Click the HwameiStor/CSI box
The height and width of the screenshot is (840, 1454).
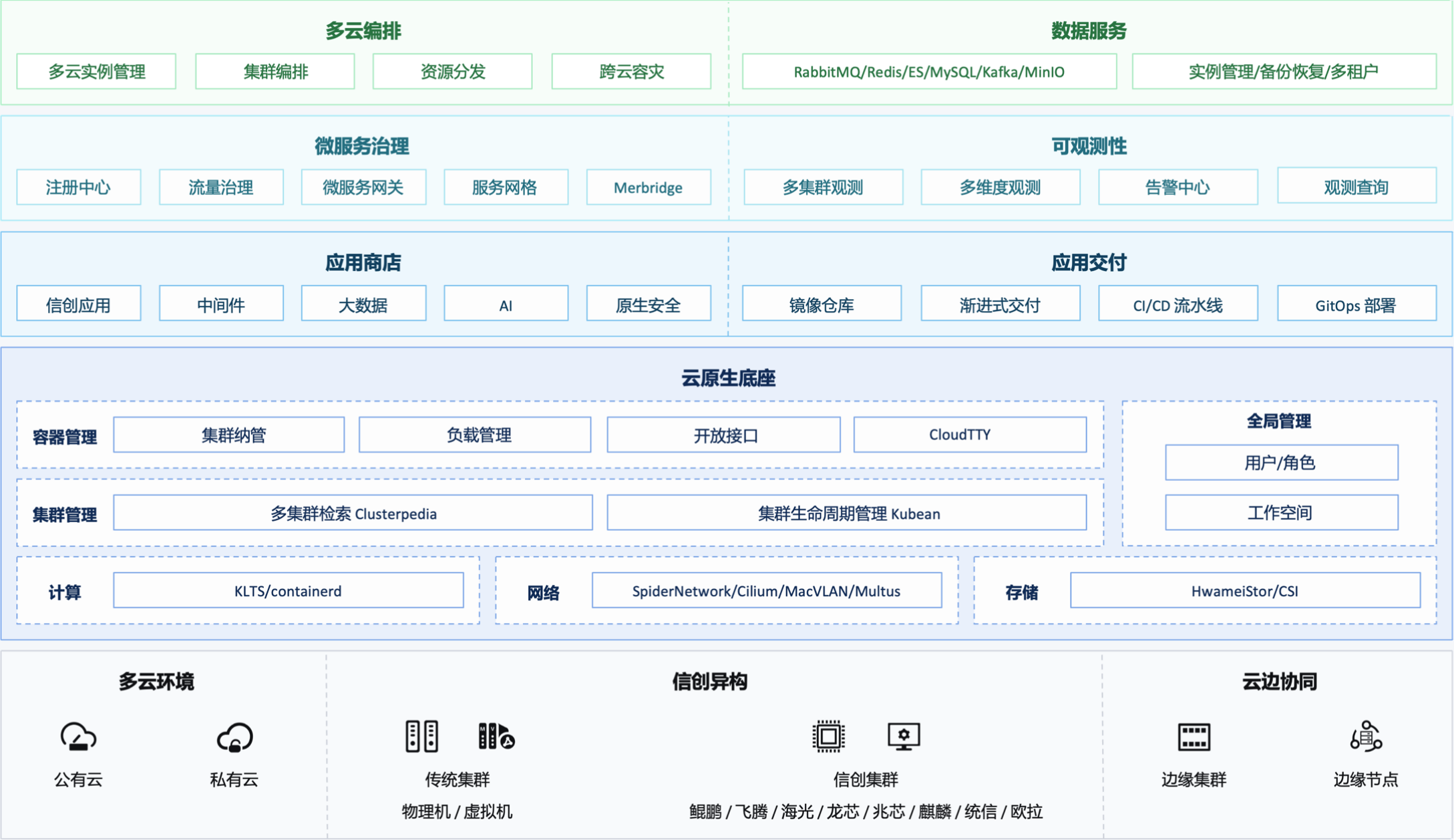(1245, 590)
